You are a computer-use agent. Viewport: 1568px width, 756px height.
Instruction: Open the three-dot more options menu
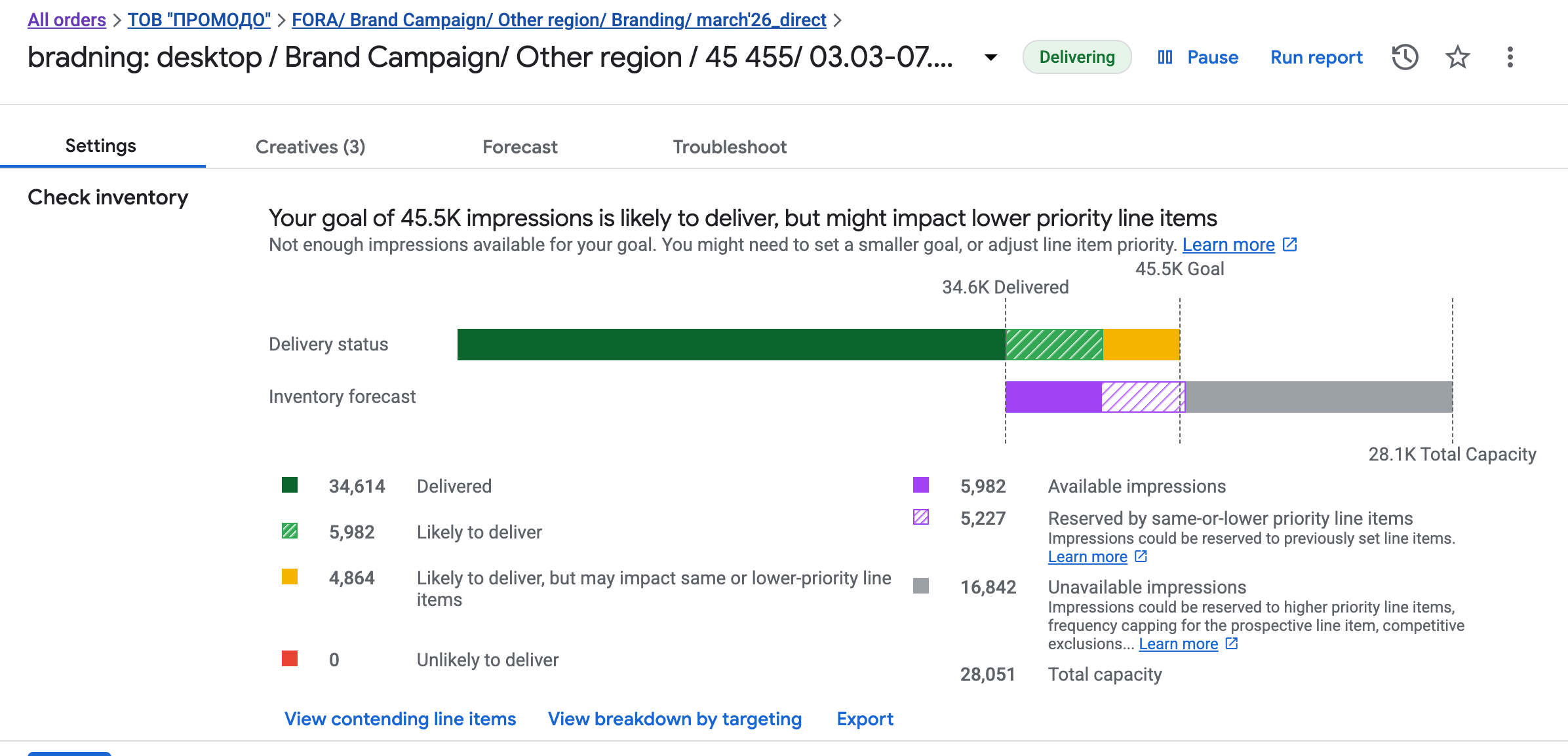tap(1510, 58)
